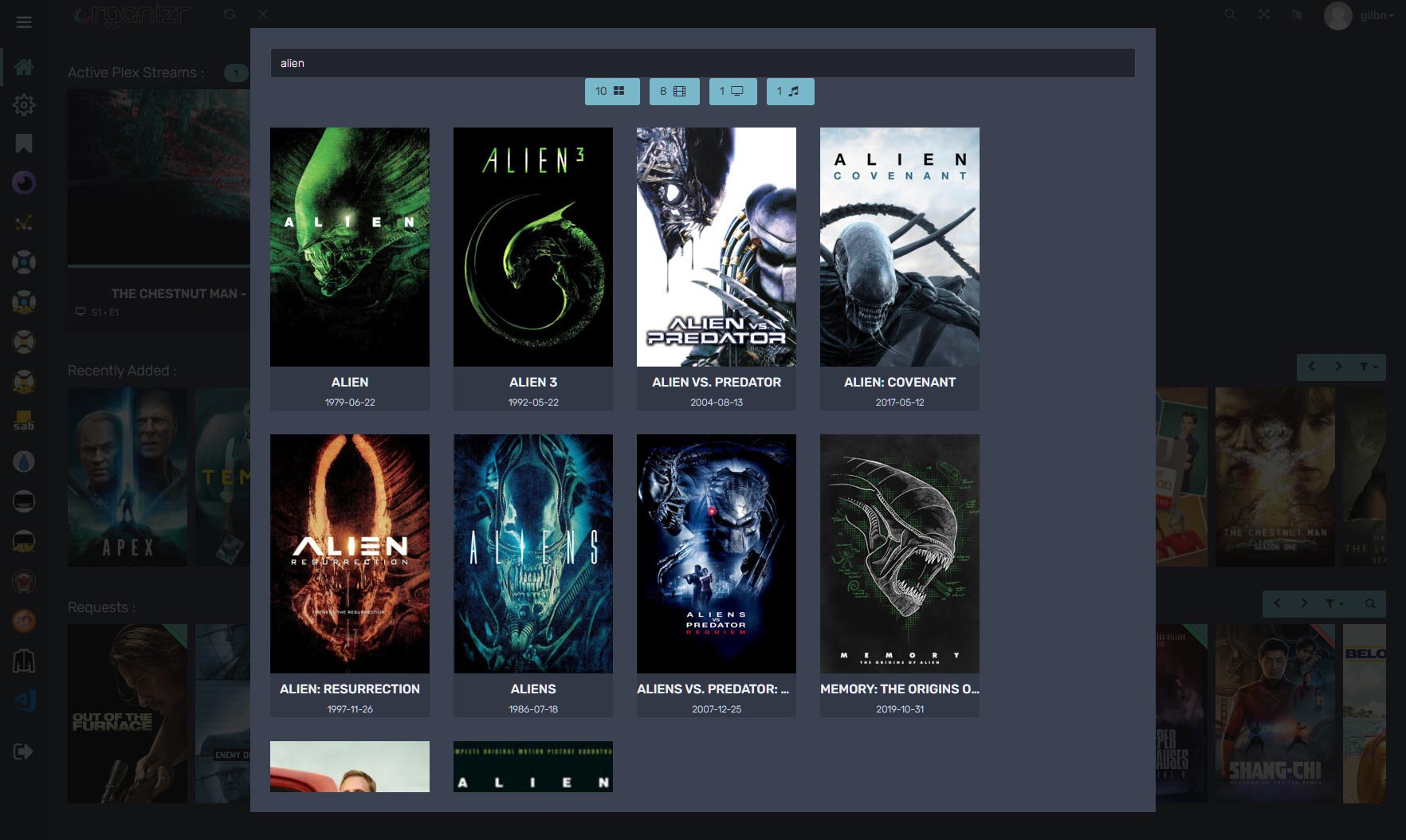Filter results to 8 movies
Screen dimensions: 1406x840
[674, 92]
